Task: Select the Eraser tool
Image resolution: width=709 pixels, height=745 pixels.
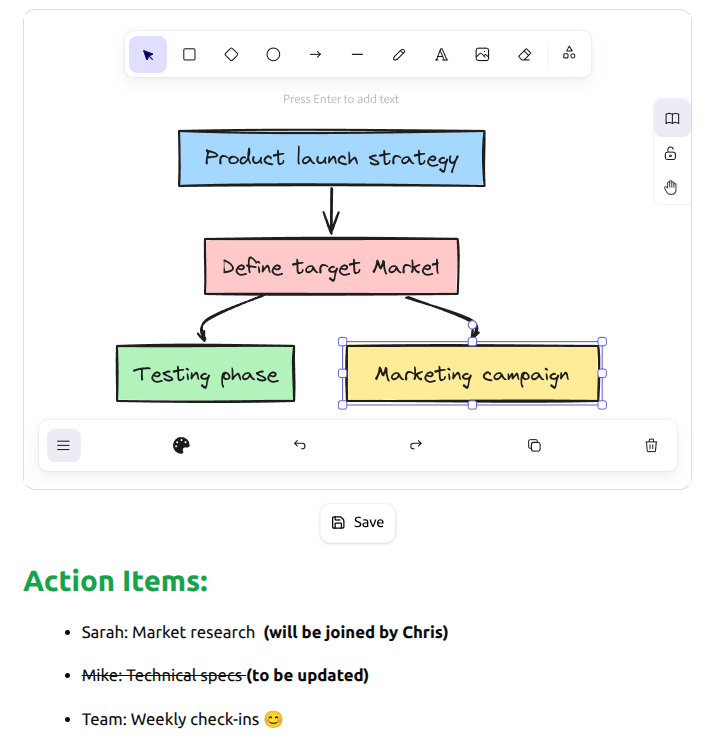Action: click(525, 55)
